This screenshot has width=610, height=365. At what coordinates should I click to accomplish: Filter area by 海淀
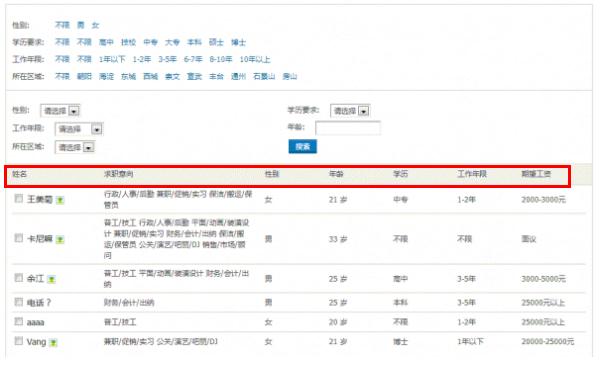click(x=106, y=76)
